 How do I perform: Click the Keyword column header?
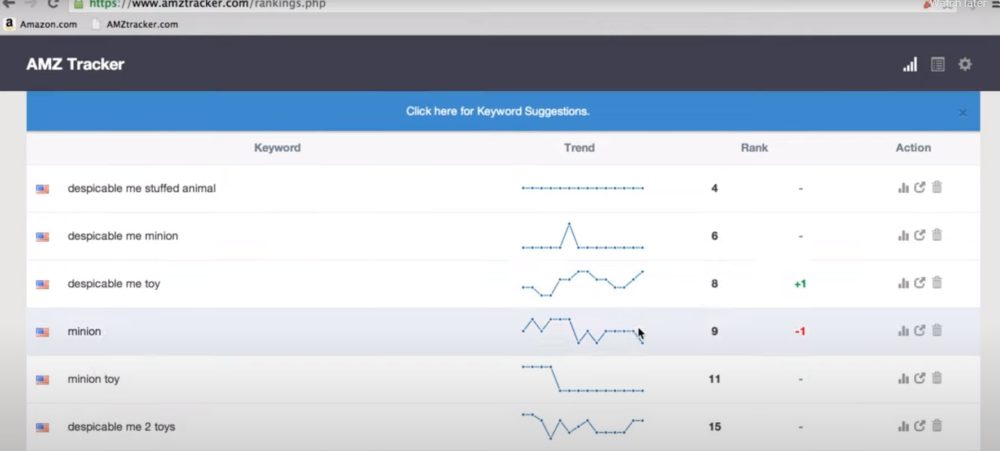point(277,148)
